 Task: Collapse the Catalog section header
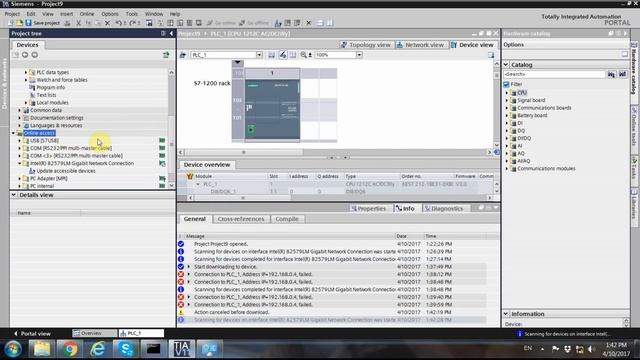[506, 64]
